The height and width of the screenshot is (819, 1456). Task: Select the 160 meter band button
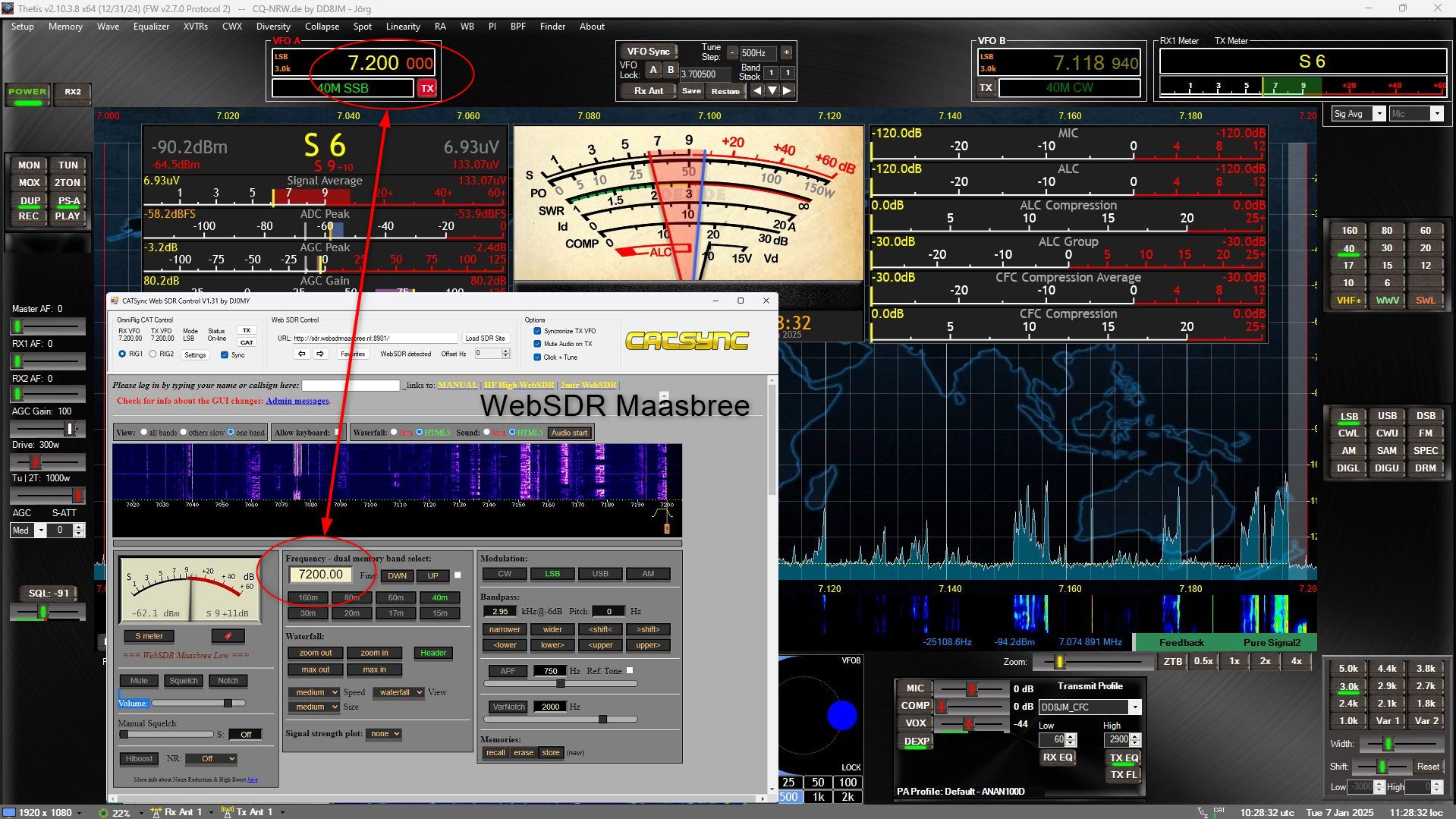(x=1348, y=231)
